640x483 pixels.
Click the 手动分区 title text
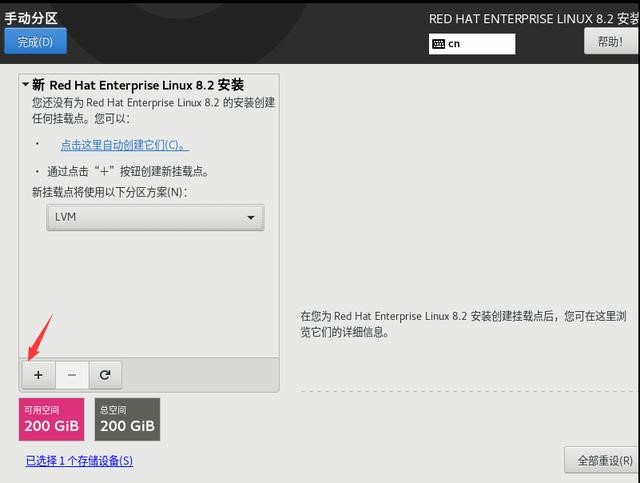(31, 18)
